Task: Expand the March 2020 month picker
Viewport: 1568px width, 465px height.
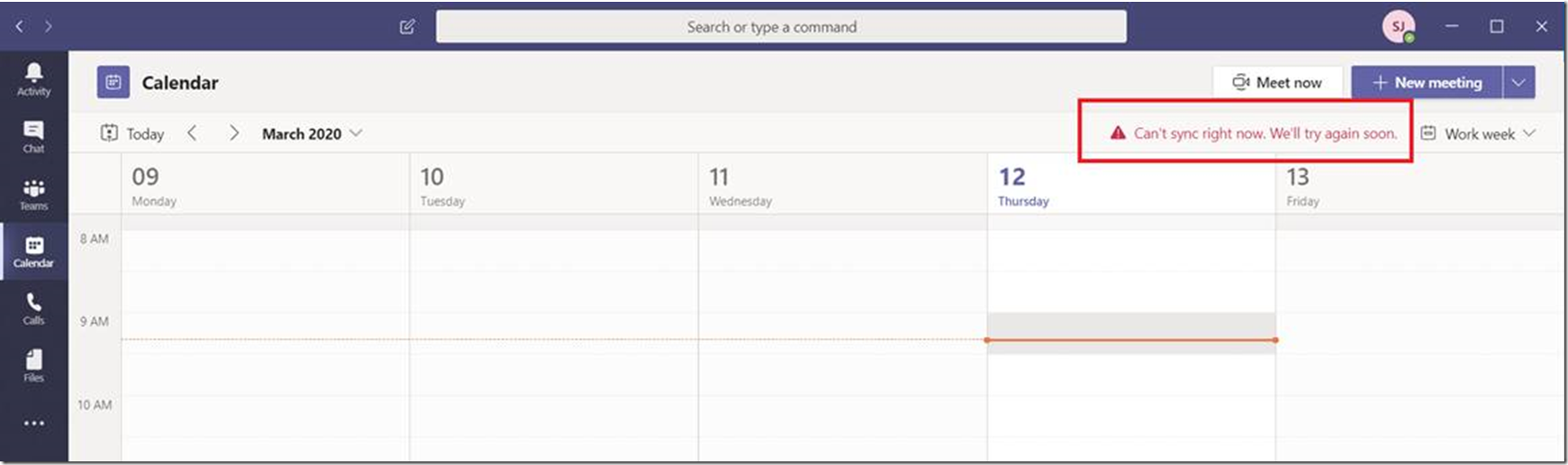Action: pos(312,133)
